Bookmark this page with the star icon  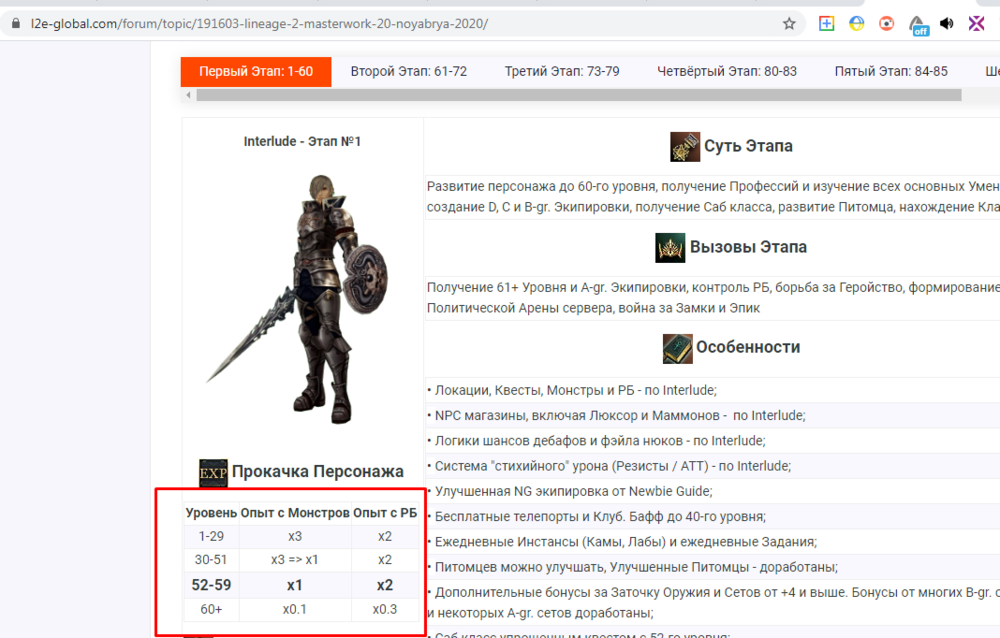[x=789, y=23]
